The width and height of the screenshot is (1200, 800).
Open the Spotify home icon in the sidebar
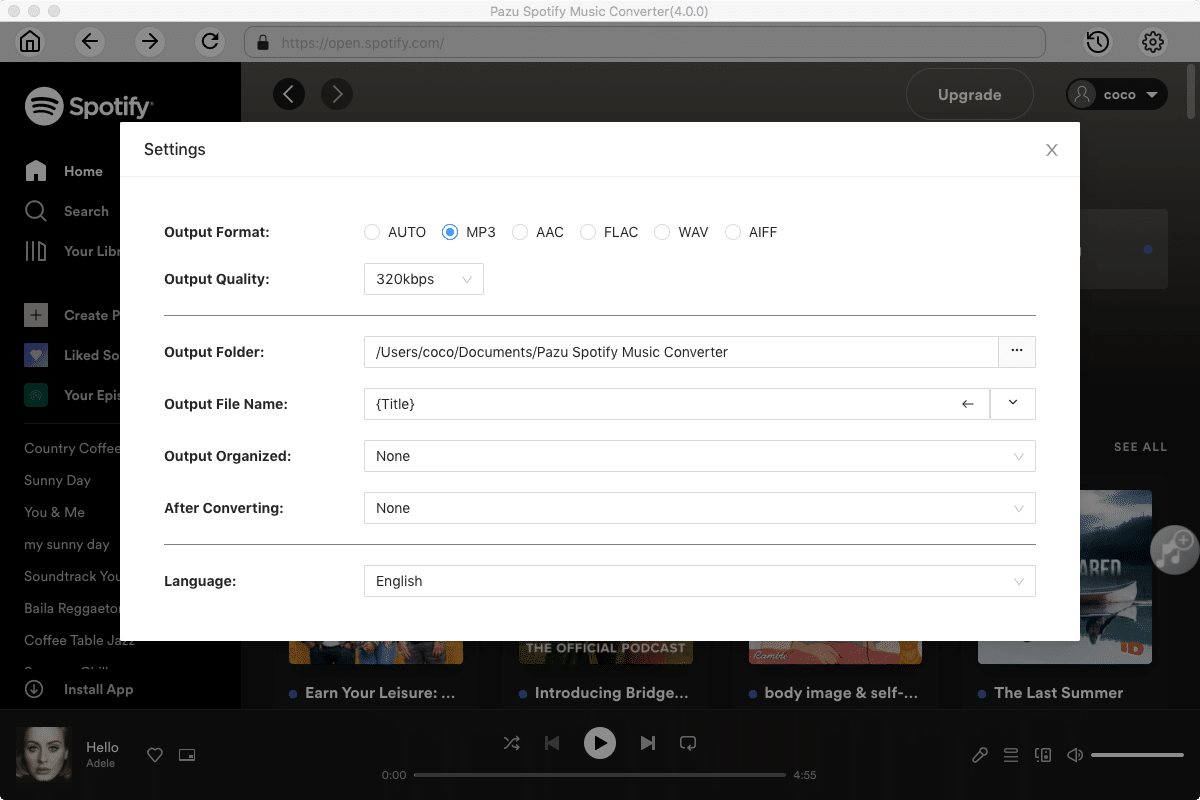pos(36,171)
